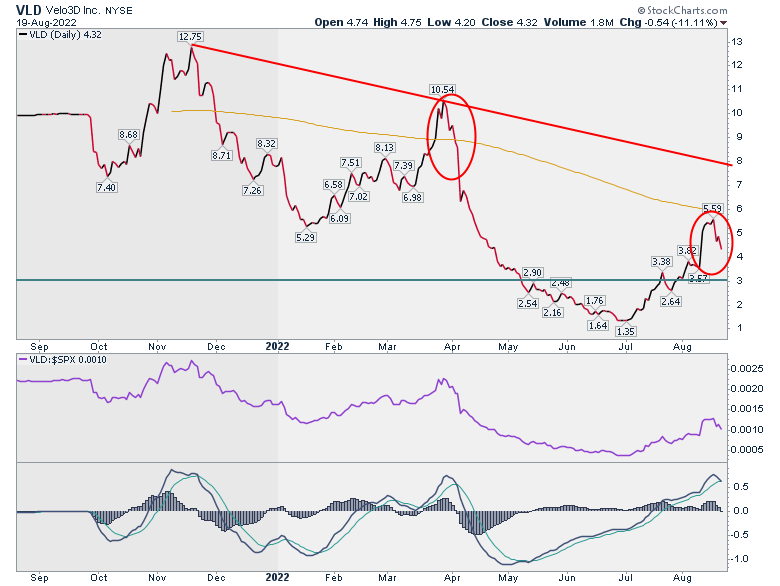Click the 2.64 price label
This screenshot has height=586, width=780.
pyautogui.click(x=671, y=301)
